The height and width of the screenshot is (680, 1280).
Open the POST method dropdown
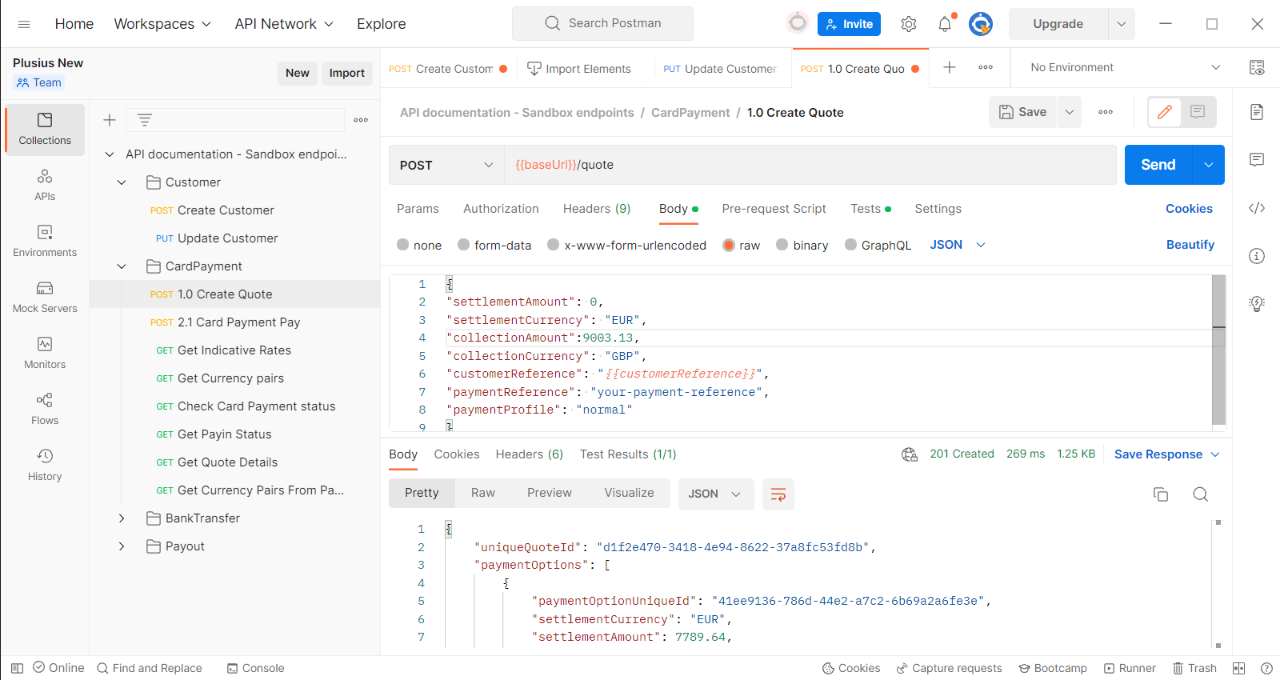click(446, 165)
